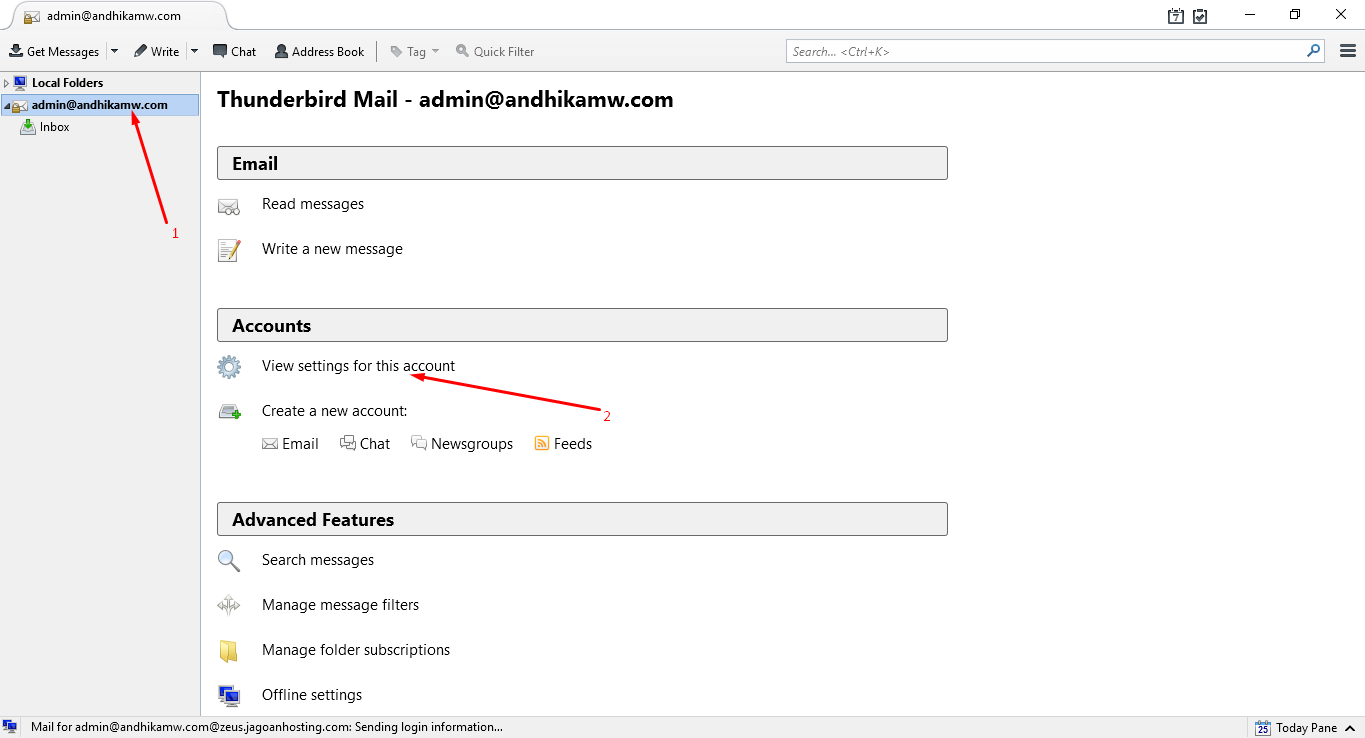
Task: Click the Advanced Features section header
Action: 582,519
